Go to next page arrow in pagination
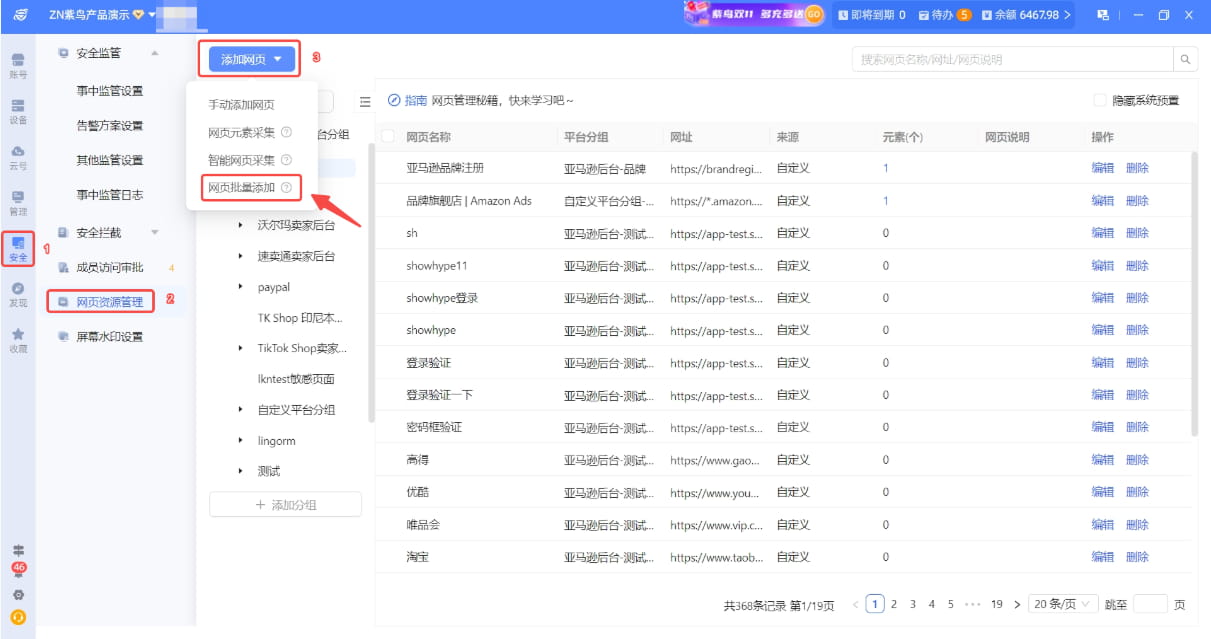The width and height of the screenshot is (1211, 639). pos(1017,604)
